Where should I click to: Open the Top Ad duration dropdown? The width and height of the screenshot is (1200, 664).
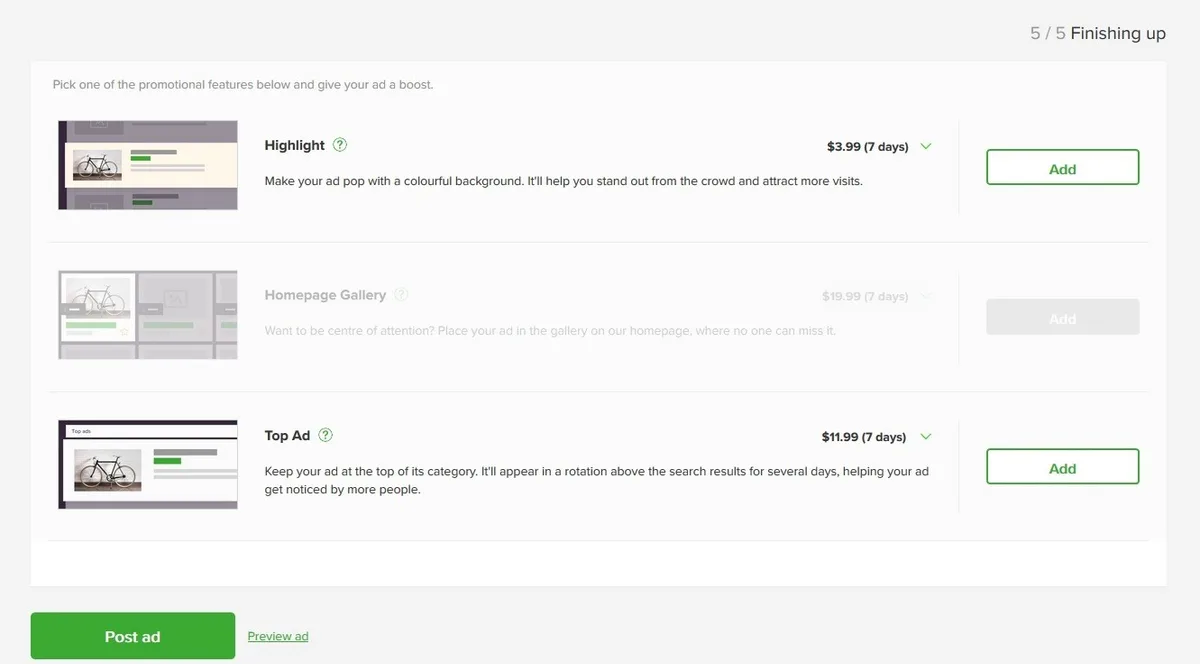click(x=925, y=436)
